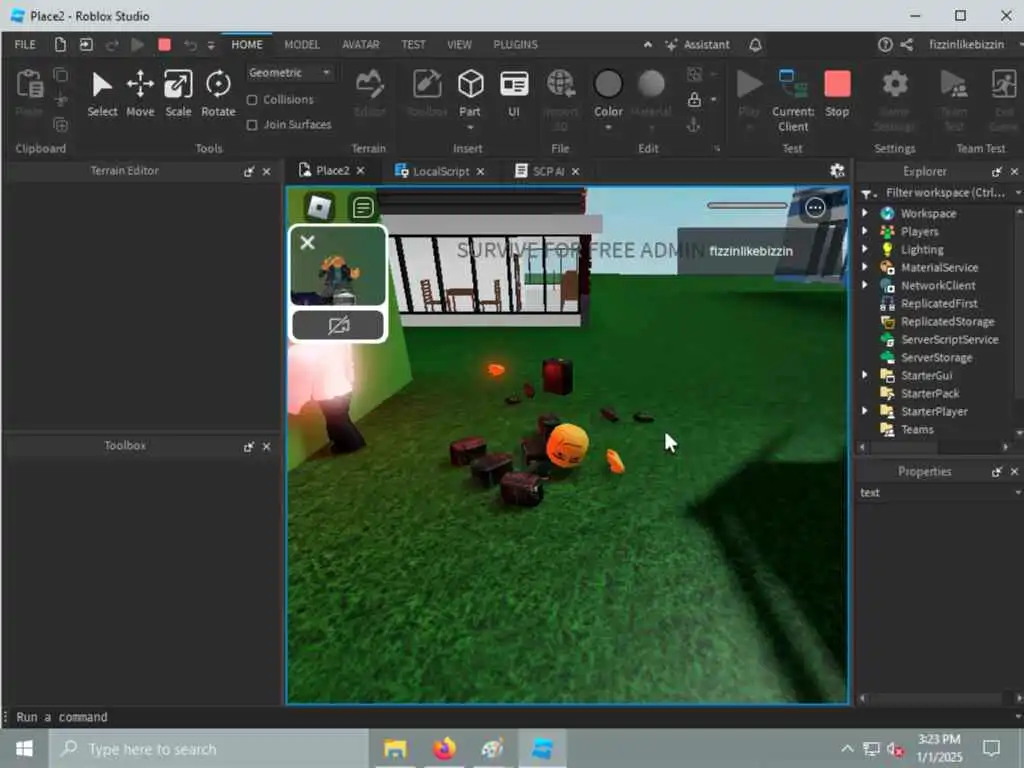Insert a new Part

click(470, 94)
